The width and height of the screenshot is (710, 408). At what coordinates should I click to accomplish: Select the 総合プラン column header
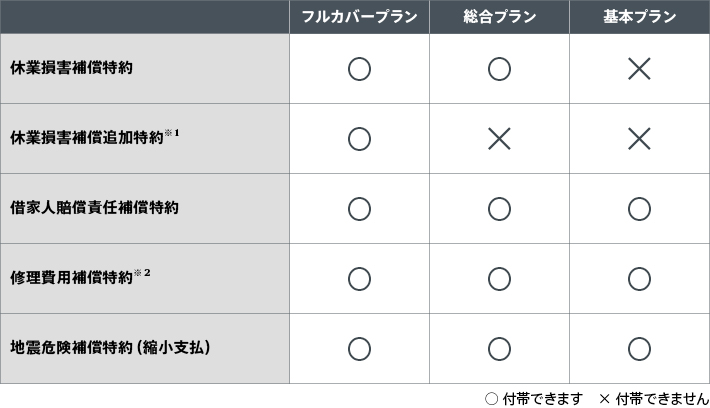coord(499,17)
